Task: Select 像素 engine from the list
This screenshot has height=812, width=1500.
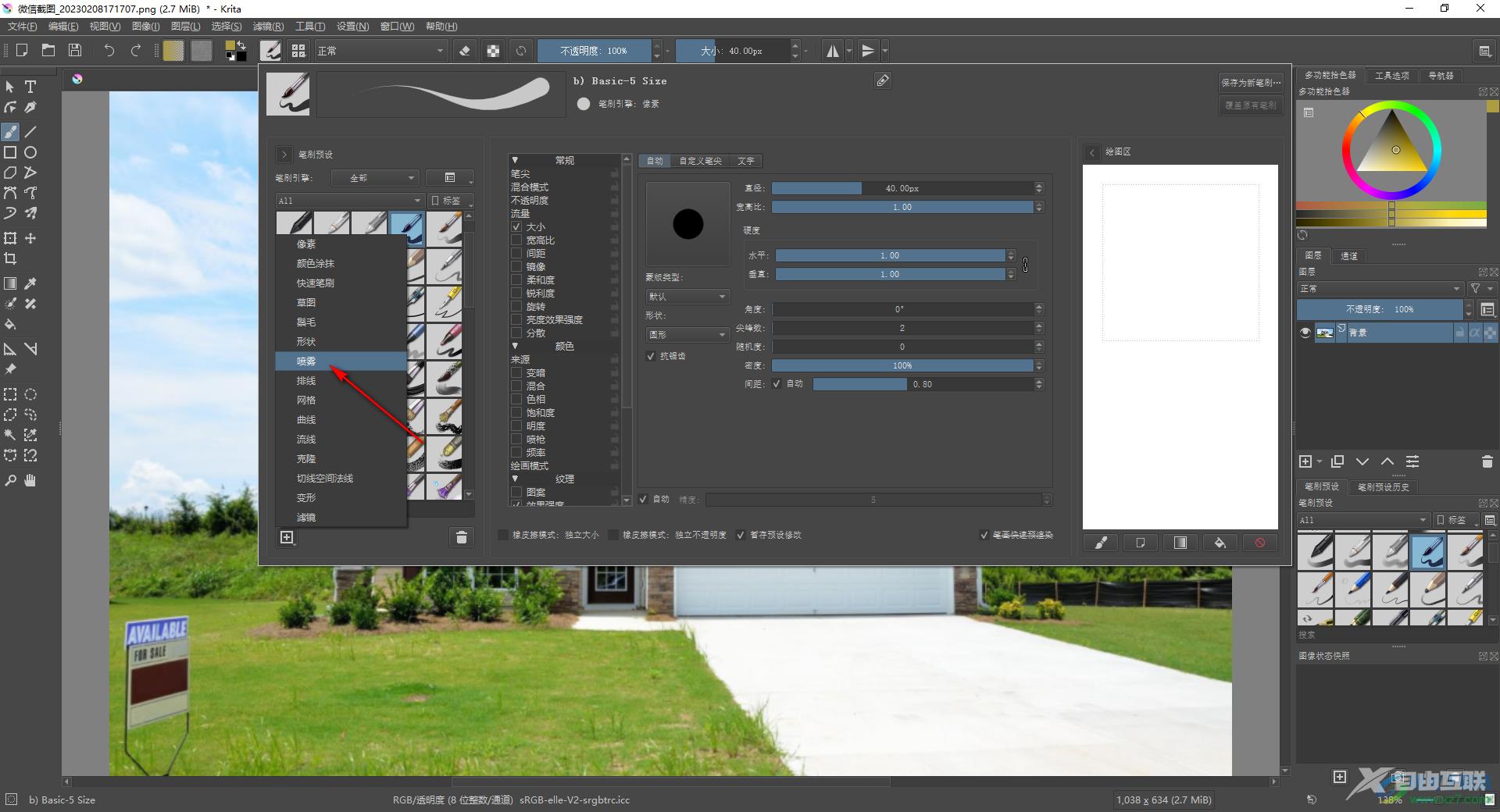Action: coord(341,244)
